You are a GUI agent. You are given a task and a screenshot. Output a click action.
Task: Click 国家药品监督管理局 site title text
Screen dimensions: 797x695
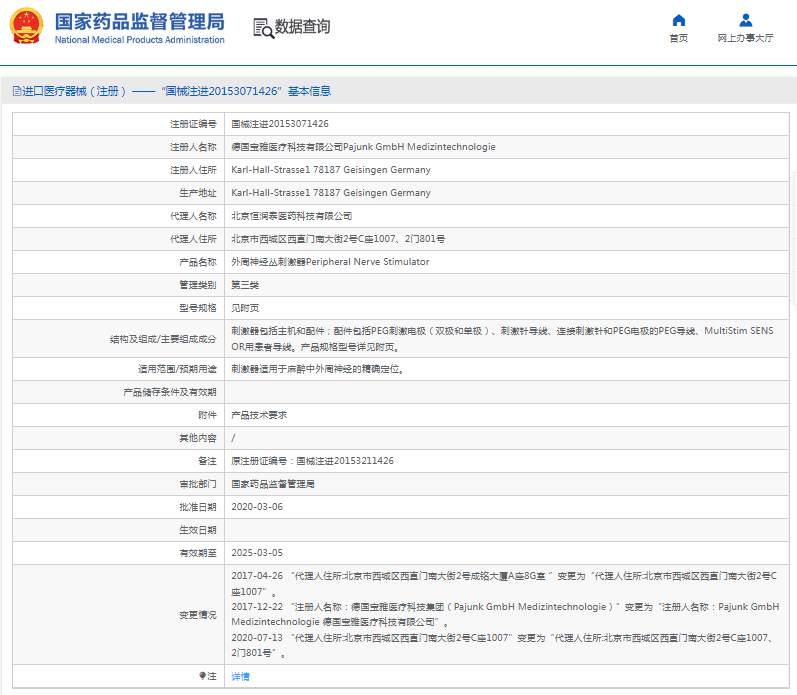click(x=139, y=21)
